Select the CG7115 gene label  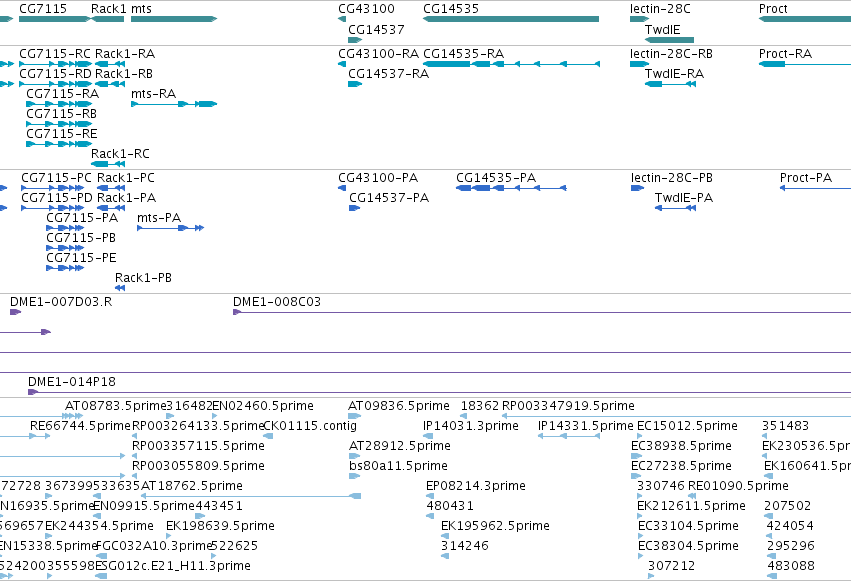(x=43, y=9)
